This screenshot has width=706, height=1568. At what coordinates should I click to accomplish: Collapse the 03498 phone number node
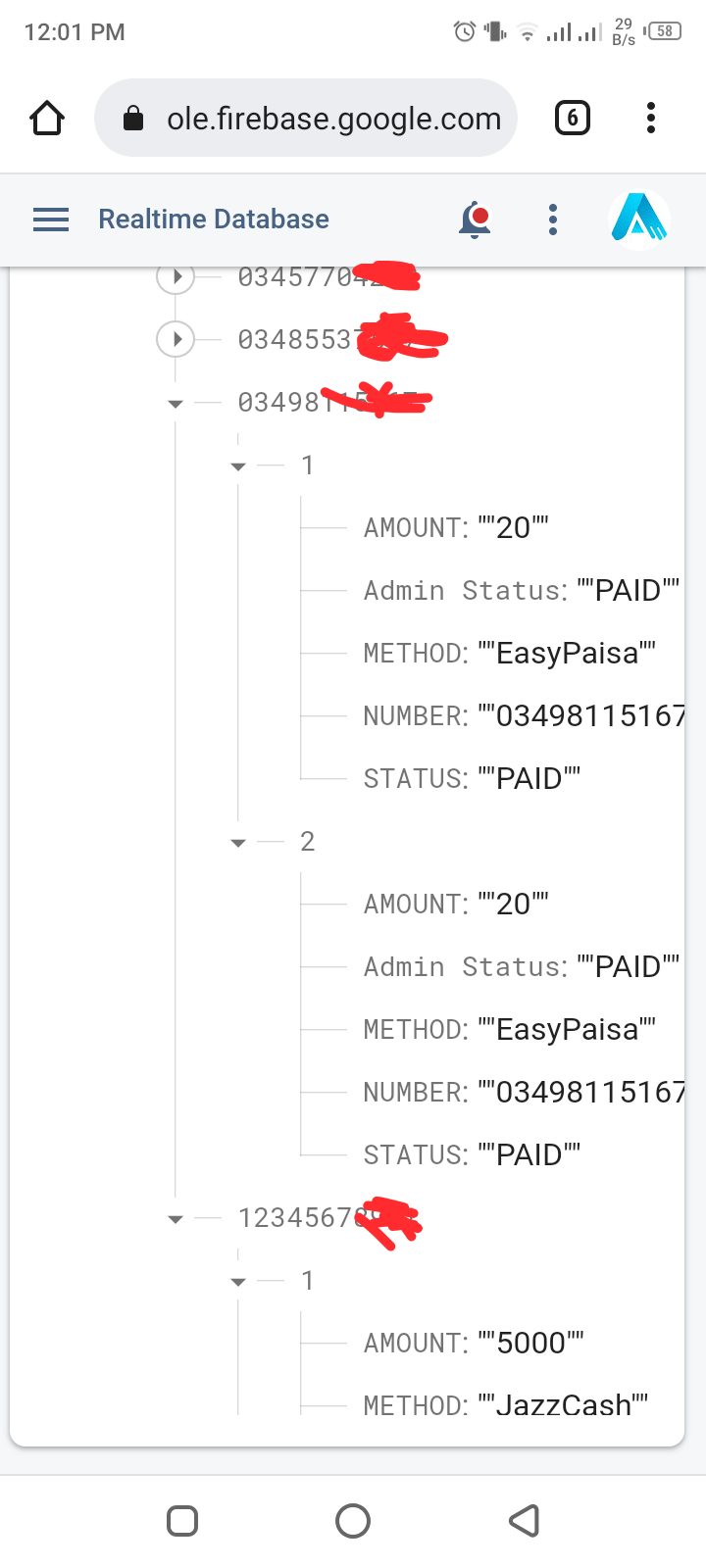[x=176, y=404]
